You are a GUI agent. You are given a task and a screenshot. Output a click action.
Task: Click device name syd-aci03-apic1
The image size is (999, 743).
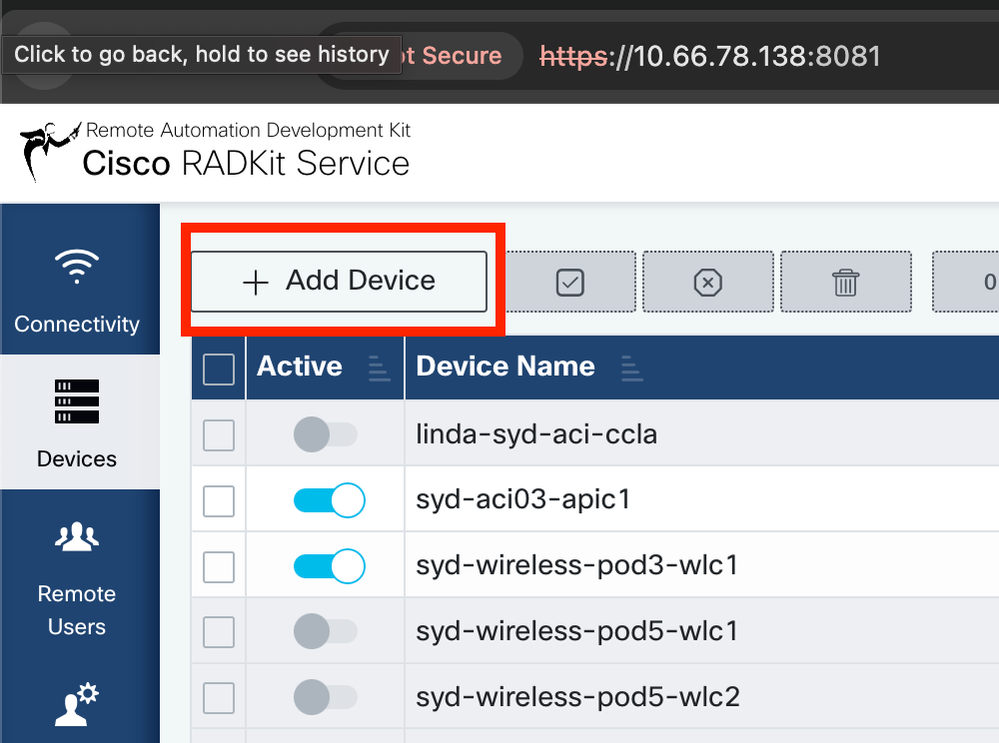coord(524,500)
